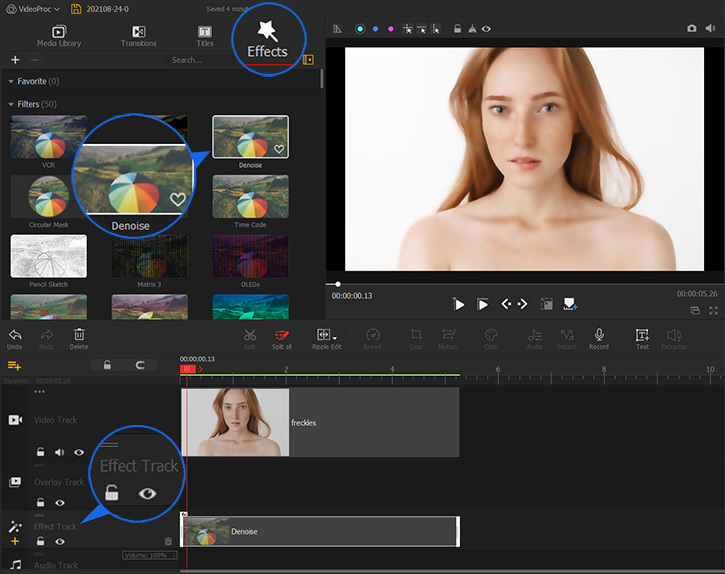Viewport: 725px width, 574px height.
Task: Click the Split scissors tool
Action: click(x=250, y=335)
